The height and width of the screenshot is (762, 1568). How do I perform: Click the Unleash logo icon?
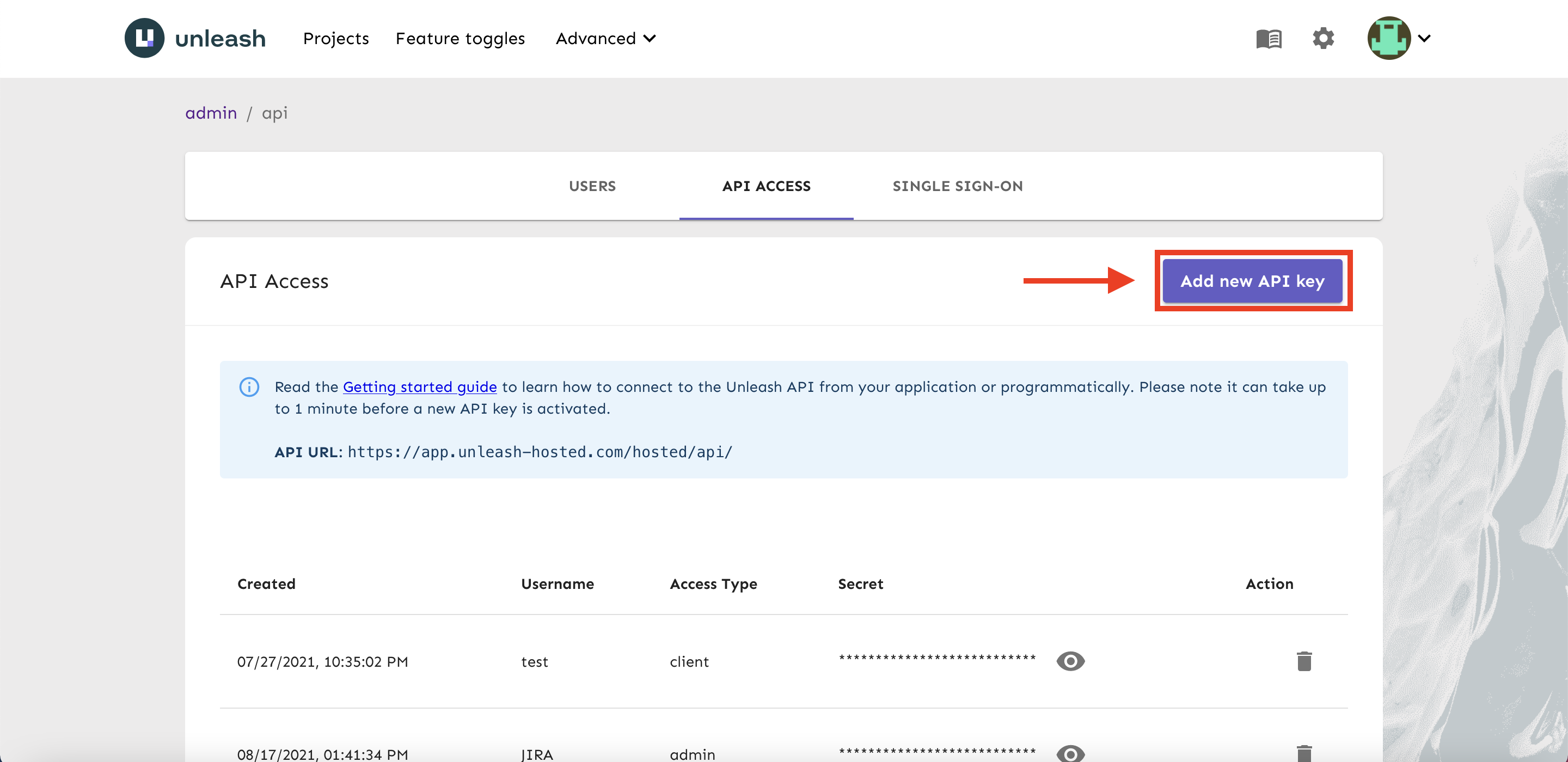[144, 38]
